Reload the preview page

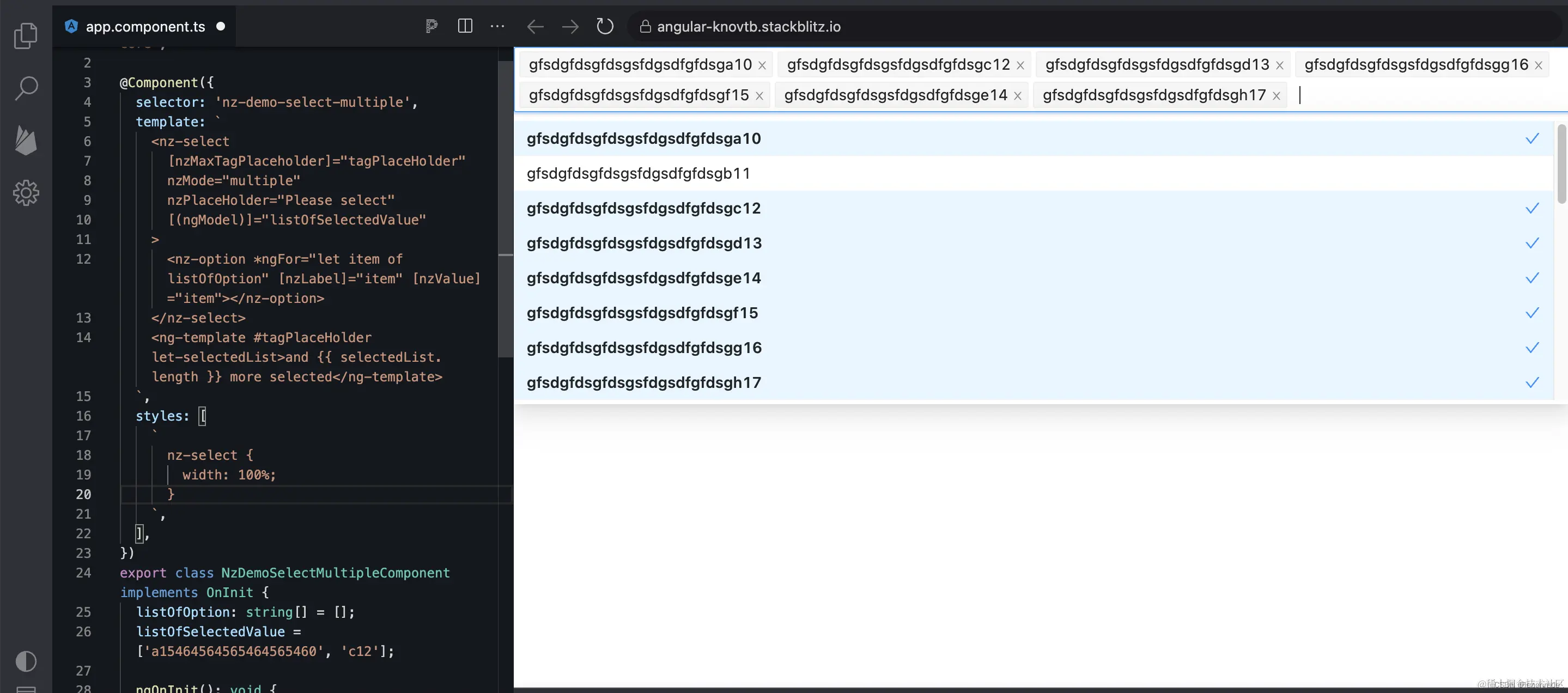[604, 26]
